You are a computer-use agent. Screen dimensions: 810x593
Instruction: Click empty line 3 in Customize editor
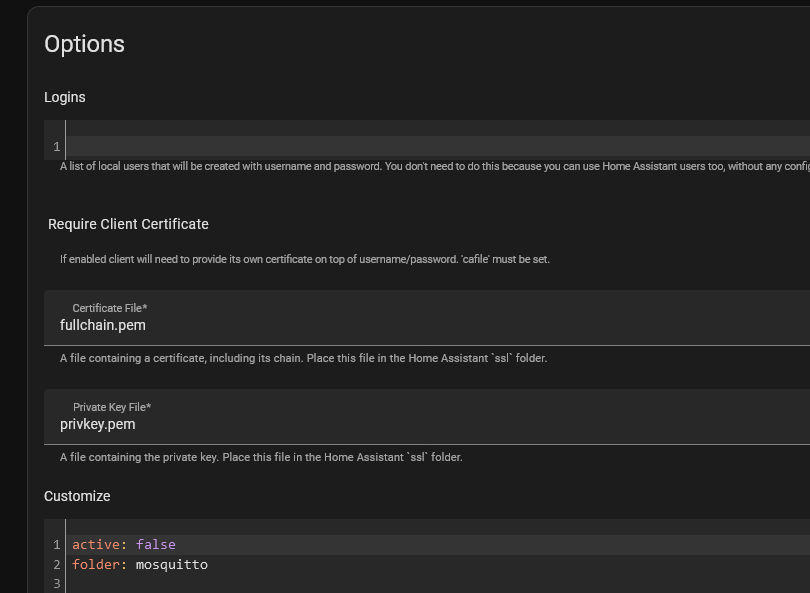click(438, 584)
